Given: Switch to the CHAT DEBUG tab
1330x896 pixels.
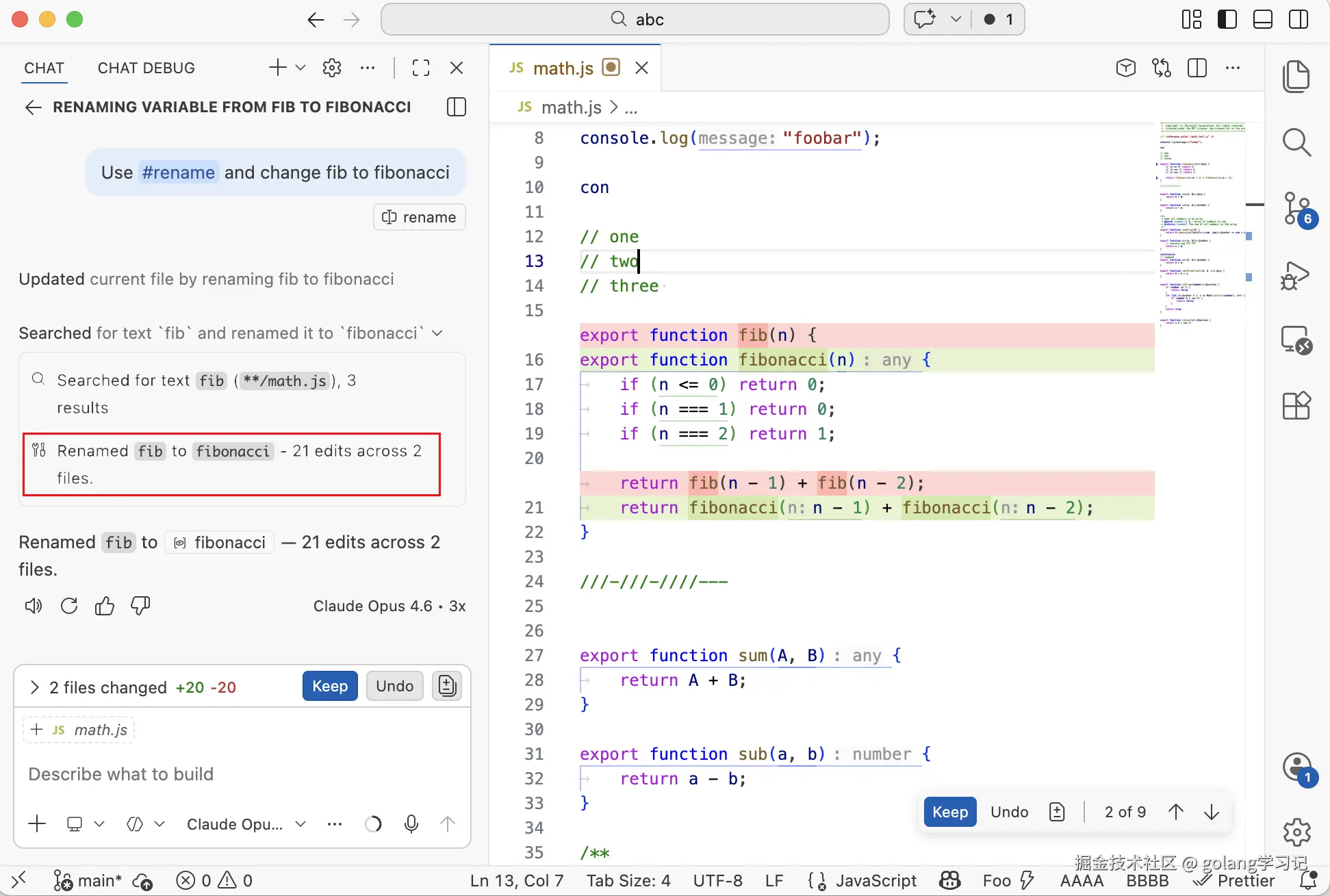Looking at the screenshot, I should pyautogui.click(x=146, y=68).
